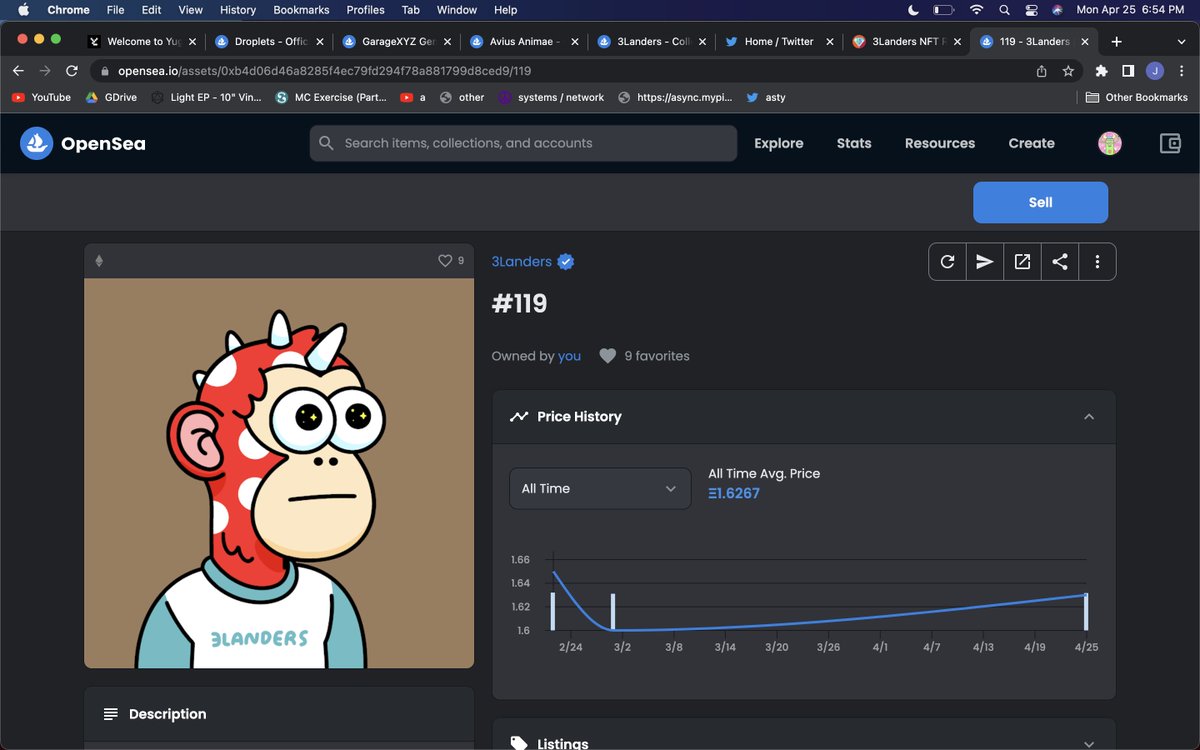Viewport: 1200px width, 750px height.
Task: Click the NFT #119 ape image
Action: 279,473
